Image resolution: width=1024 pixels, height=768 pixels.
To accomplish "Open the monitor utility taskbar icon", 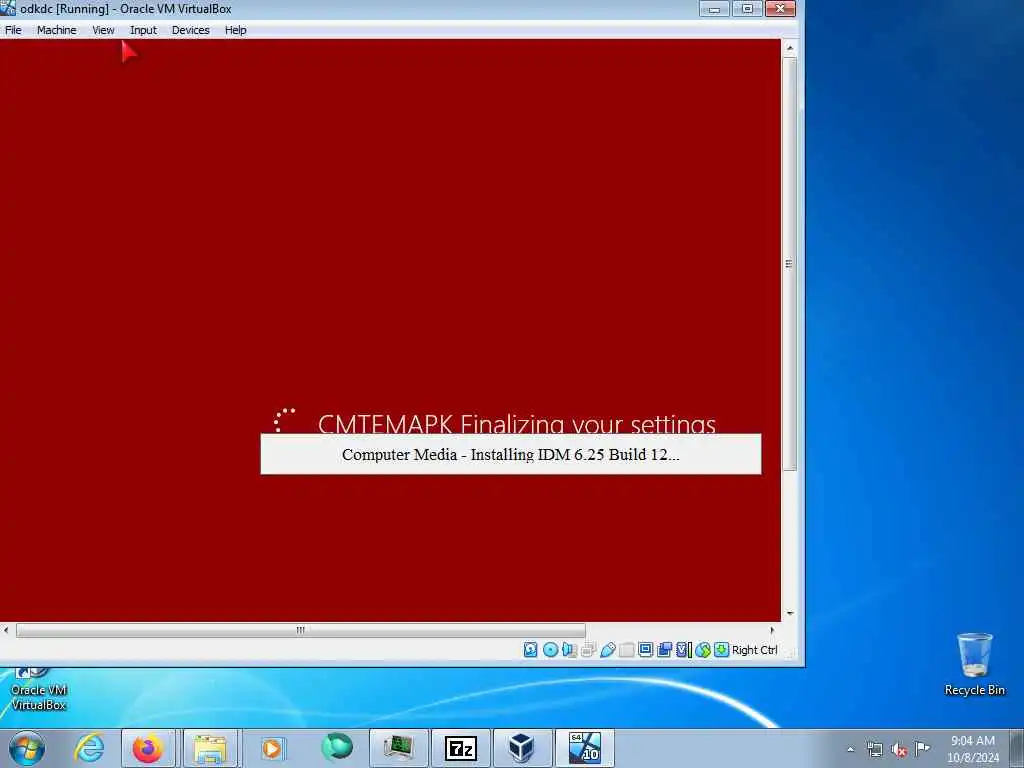I will coord(398,748).
